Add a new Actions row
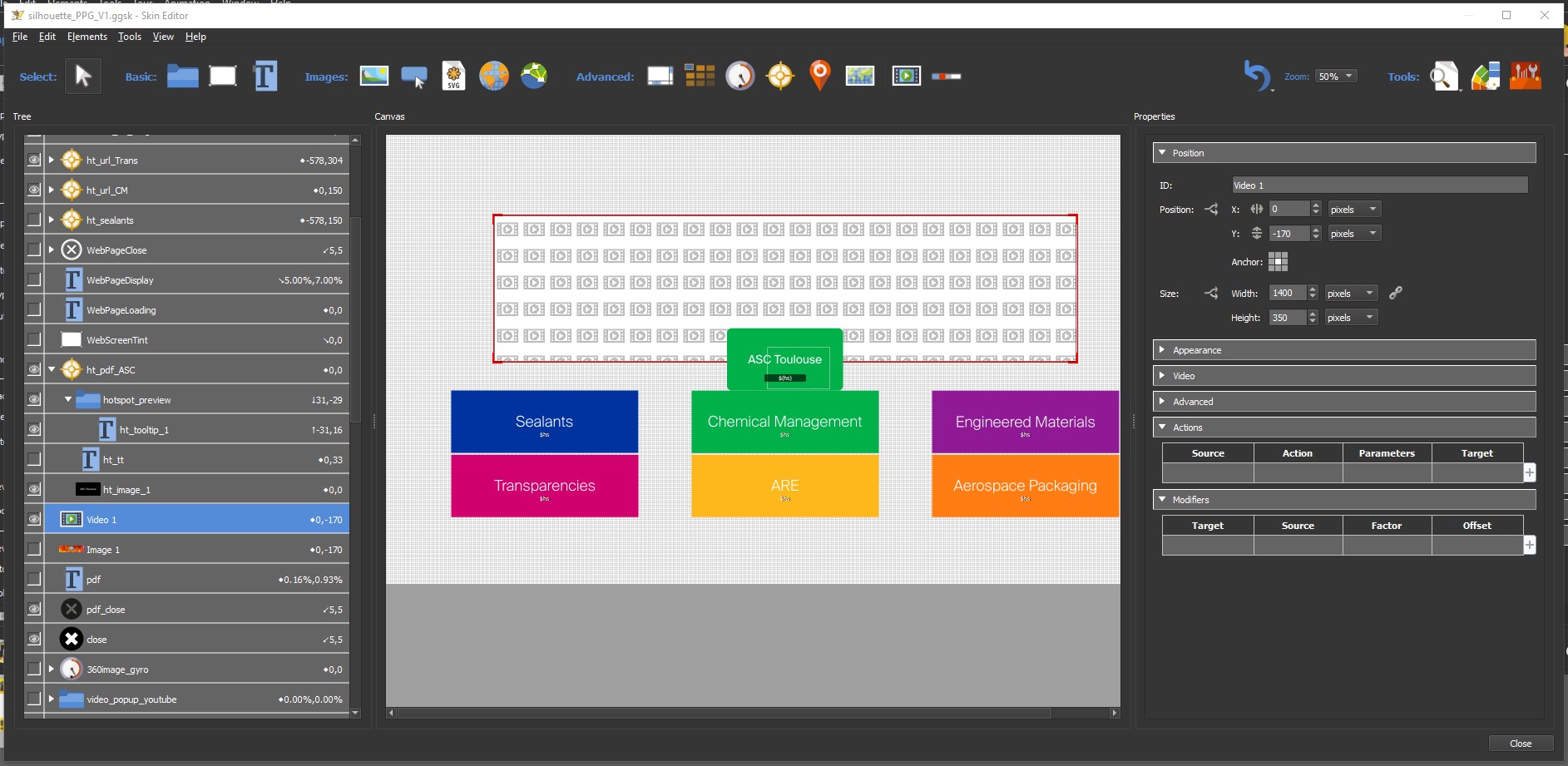 click(1529, 472)
